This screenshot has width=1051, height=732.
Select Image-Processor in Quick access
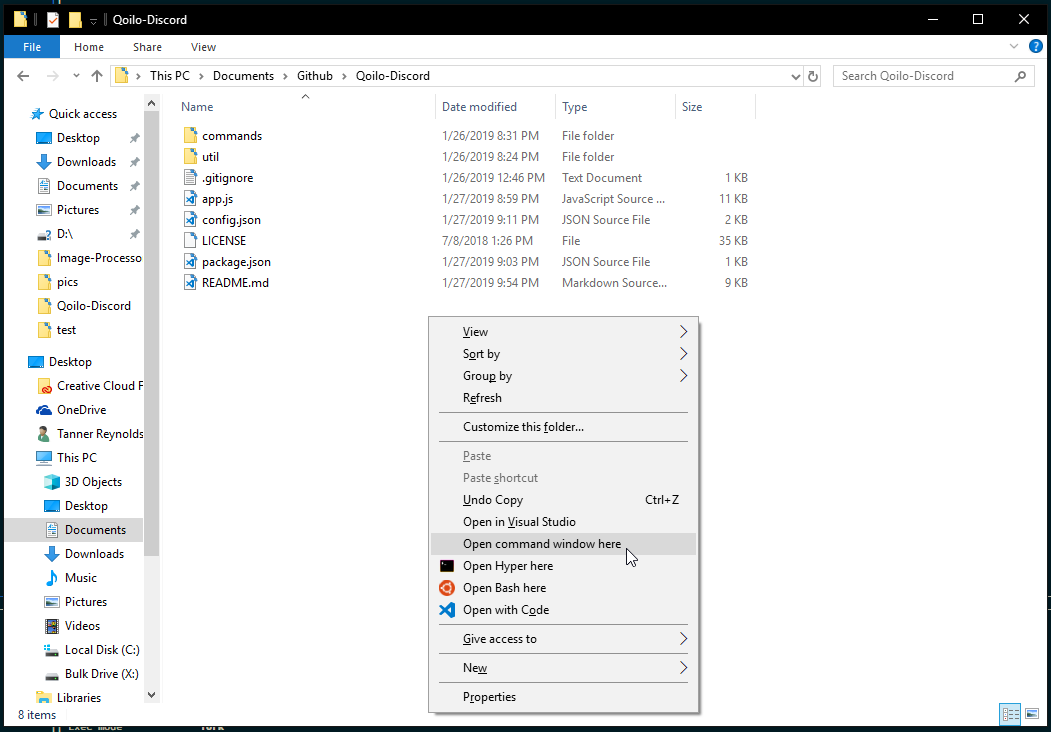90,258
